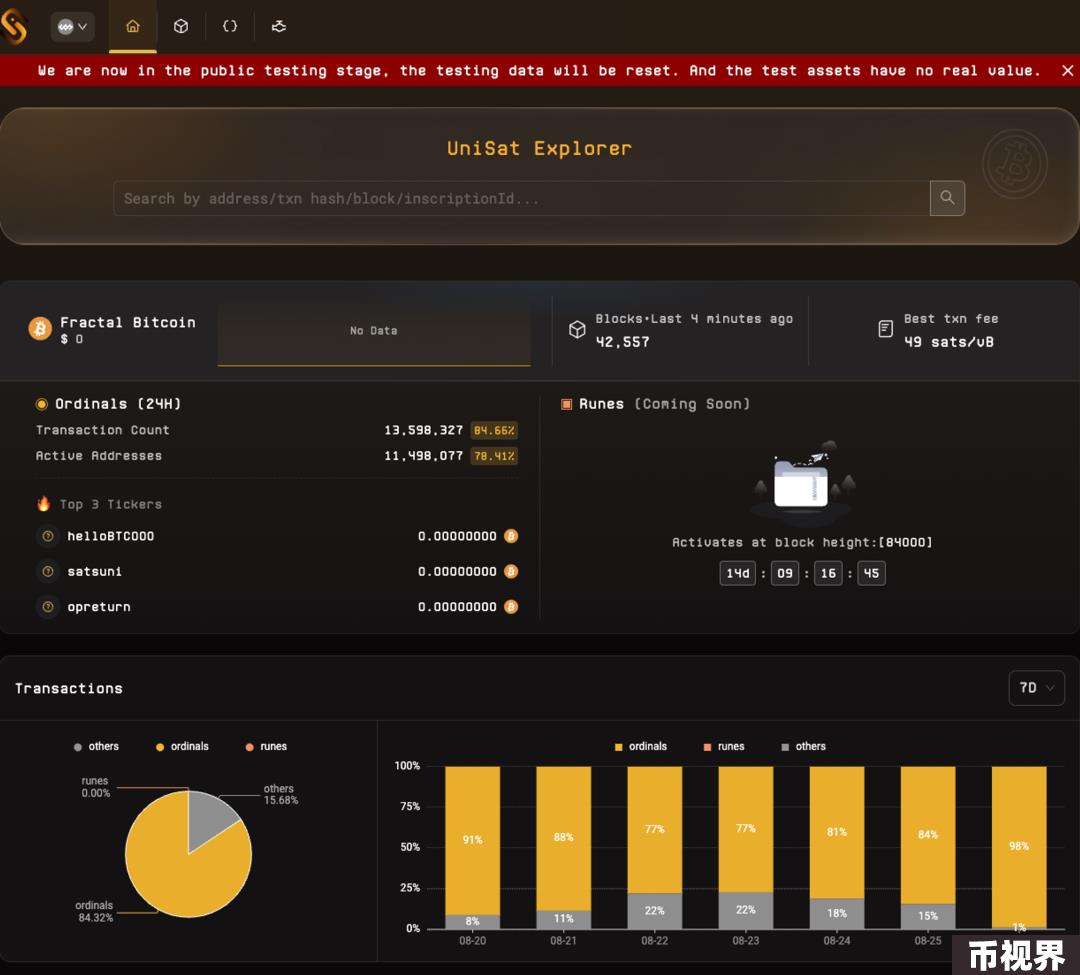
Task: Open the helloBTC000 ticker
Action: click(110, 536)
